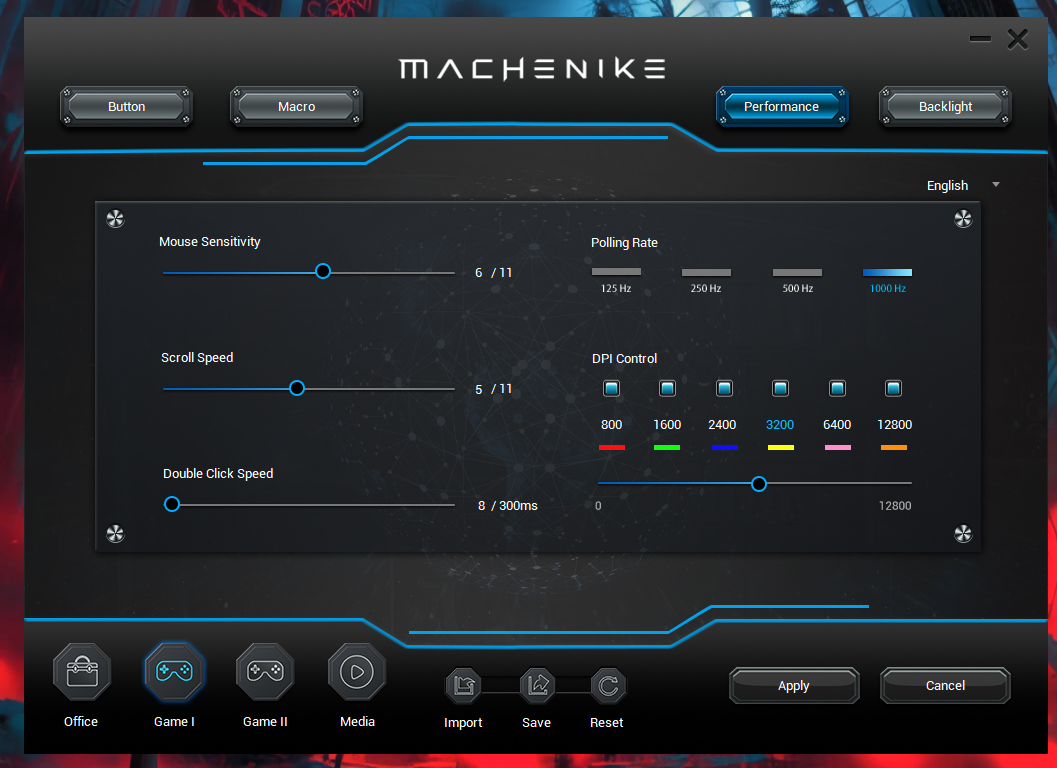Viewport: 1057px width, 768px height.
Task: Click the DPI value slider handle
Action: pos(759,483)
